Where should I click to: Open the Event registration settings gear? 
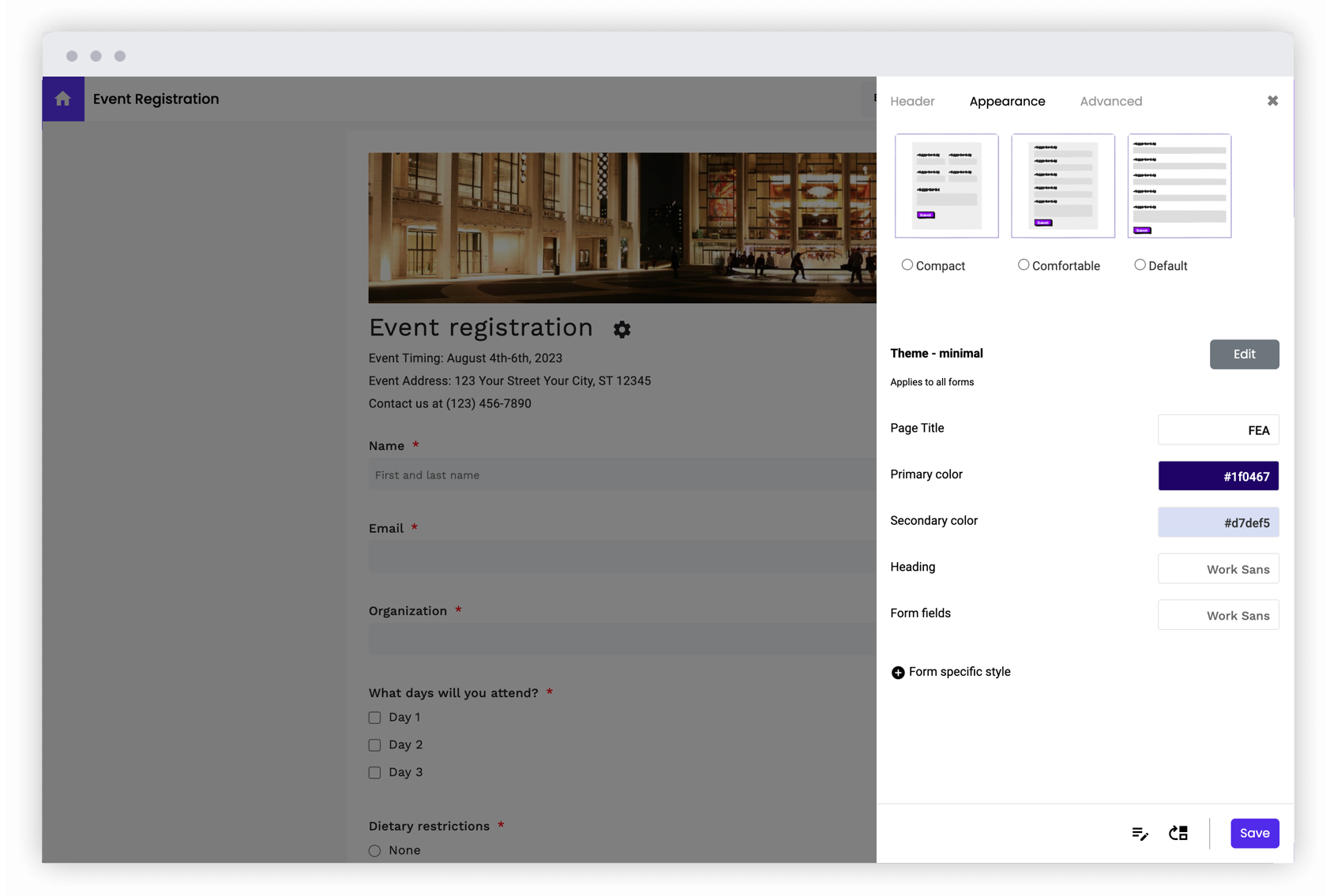point(622,329)
